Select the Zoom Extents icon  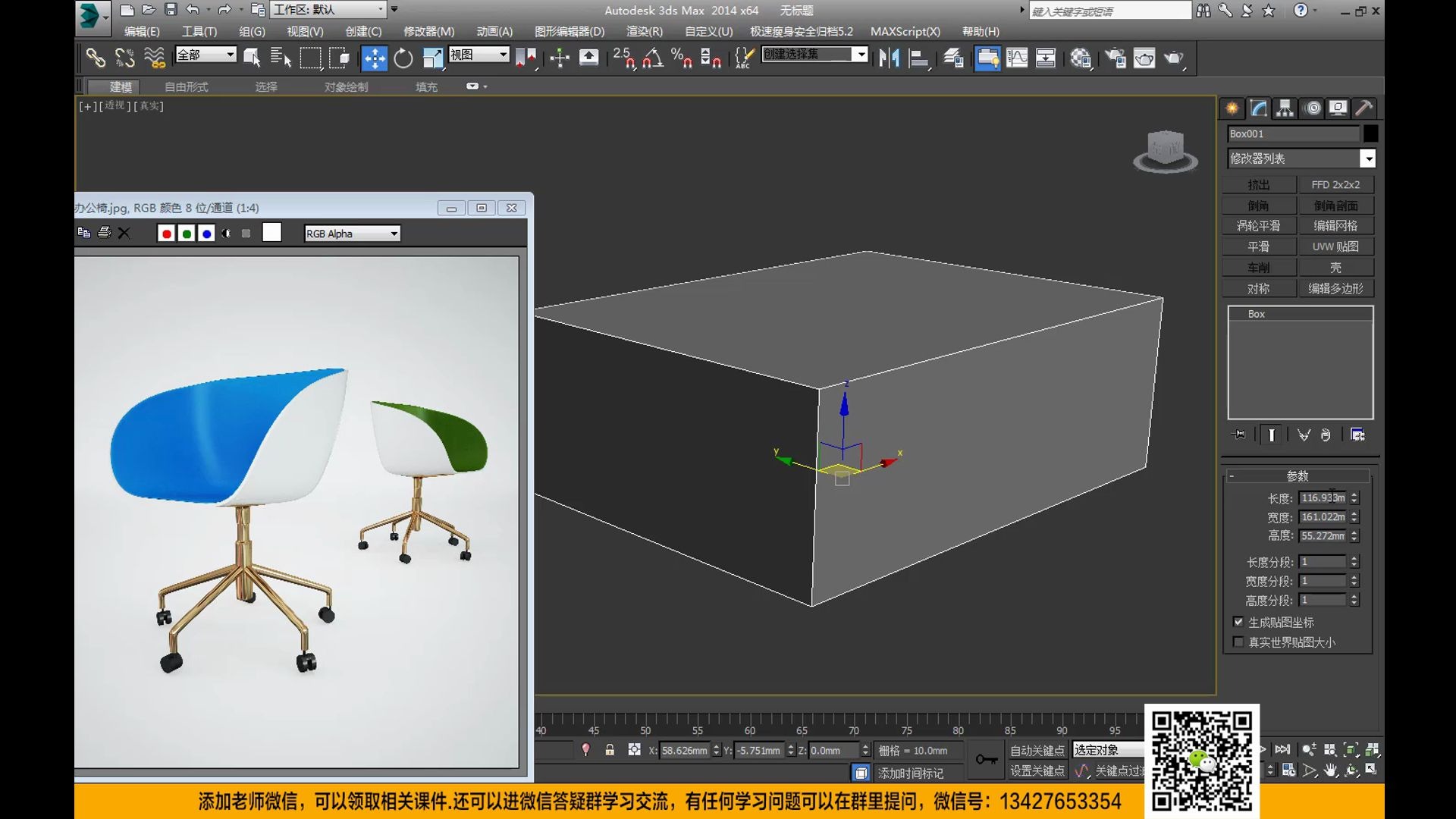tap(1351, 749)
